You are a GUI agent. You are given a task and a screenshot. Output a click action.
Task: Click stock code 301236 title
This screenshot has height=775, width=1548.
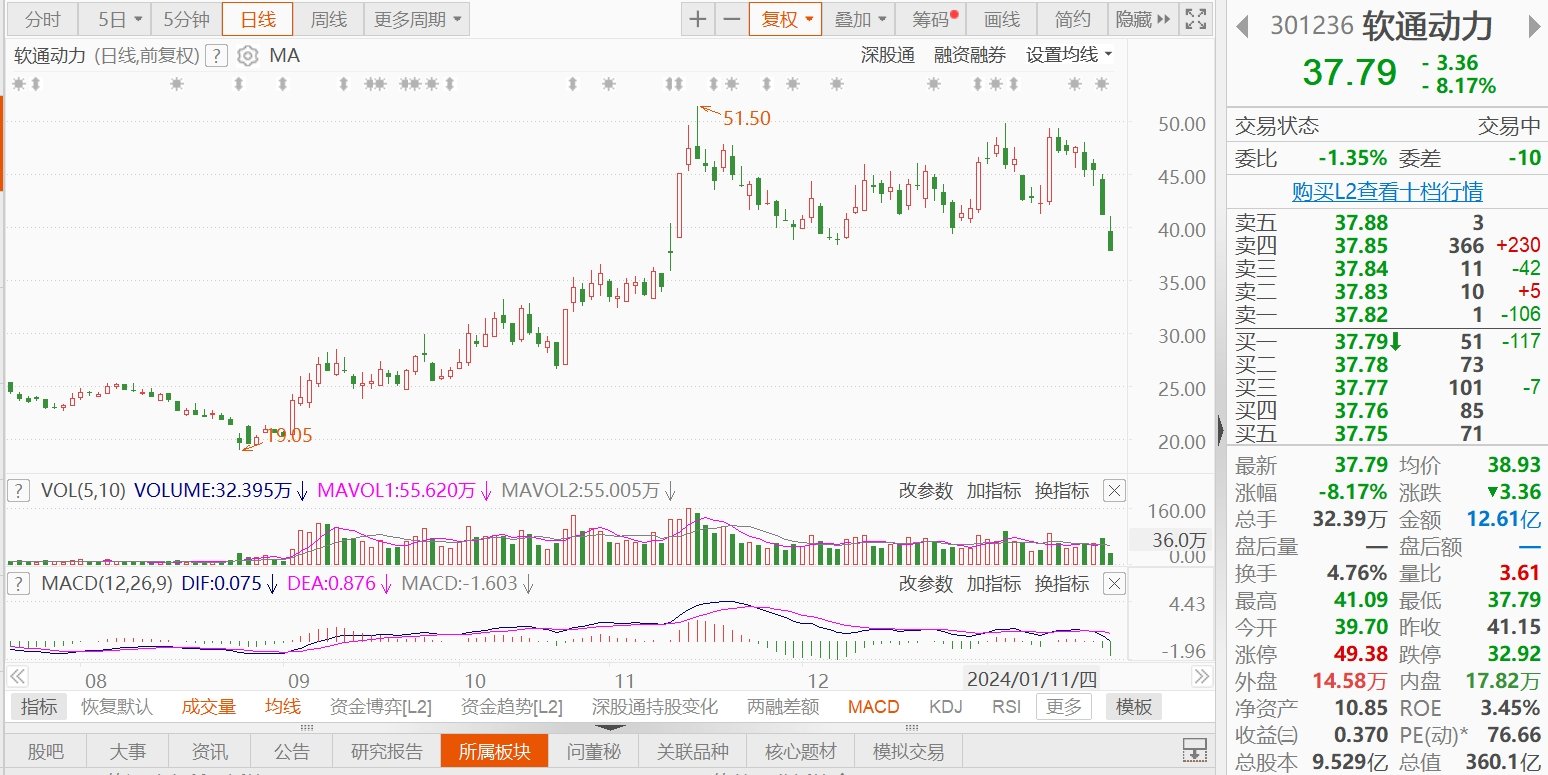tap(1311, 26)
